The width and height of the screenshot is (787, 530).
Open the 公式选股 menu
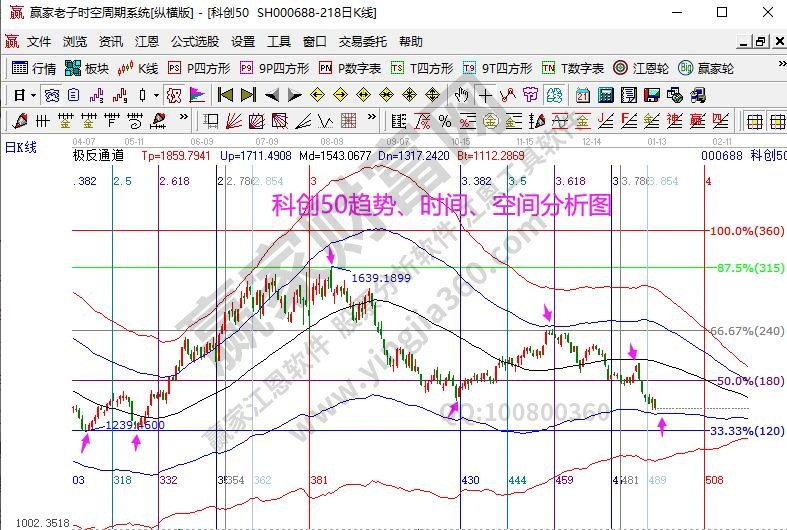(194, 41)
